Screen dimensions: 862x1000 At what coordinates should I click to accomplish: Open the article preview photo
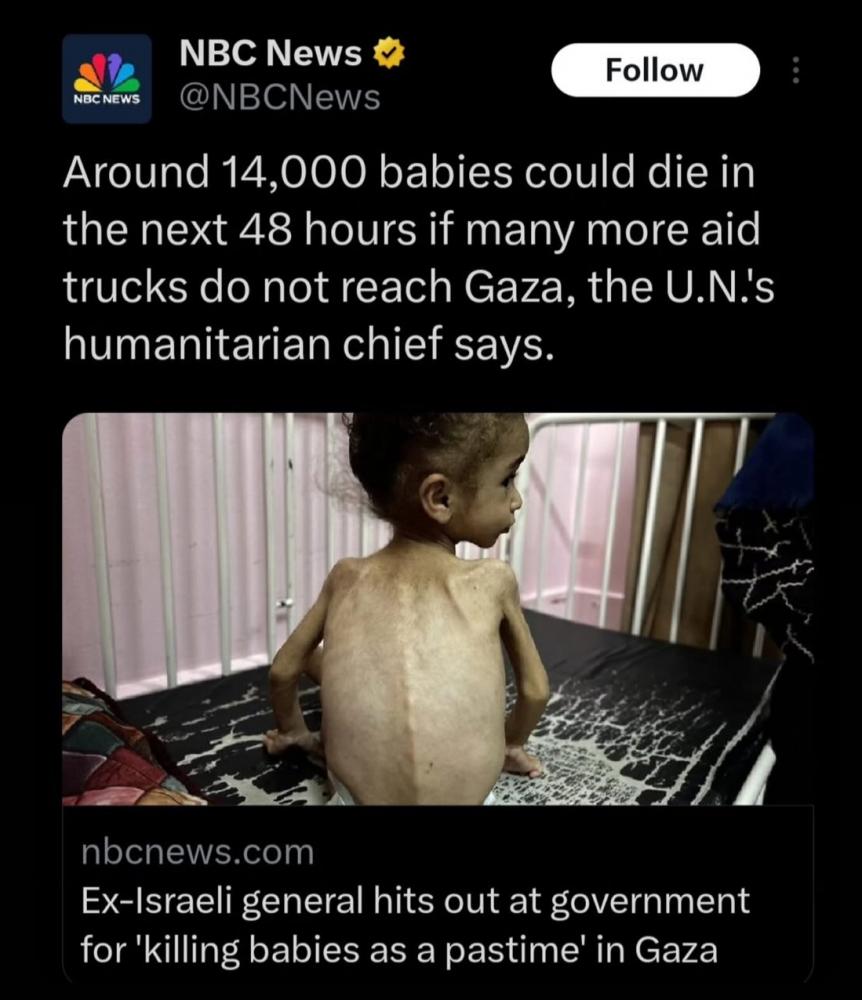click(x=437, y=609)
